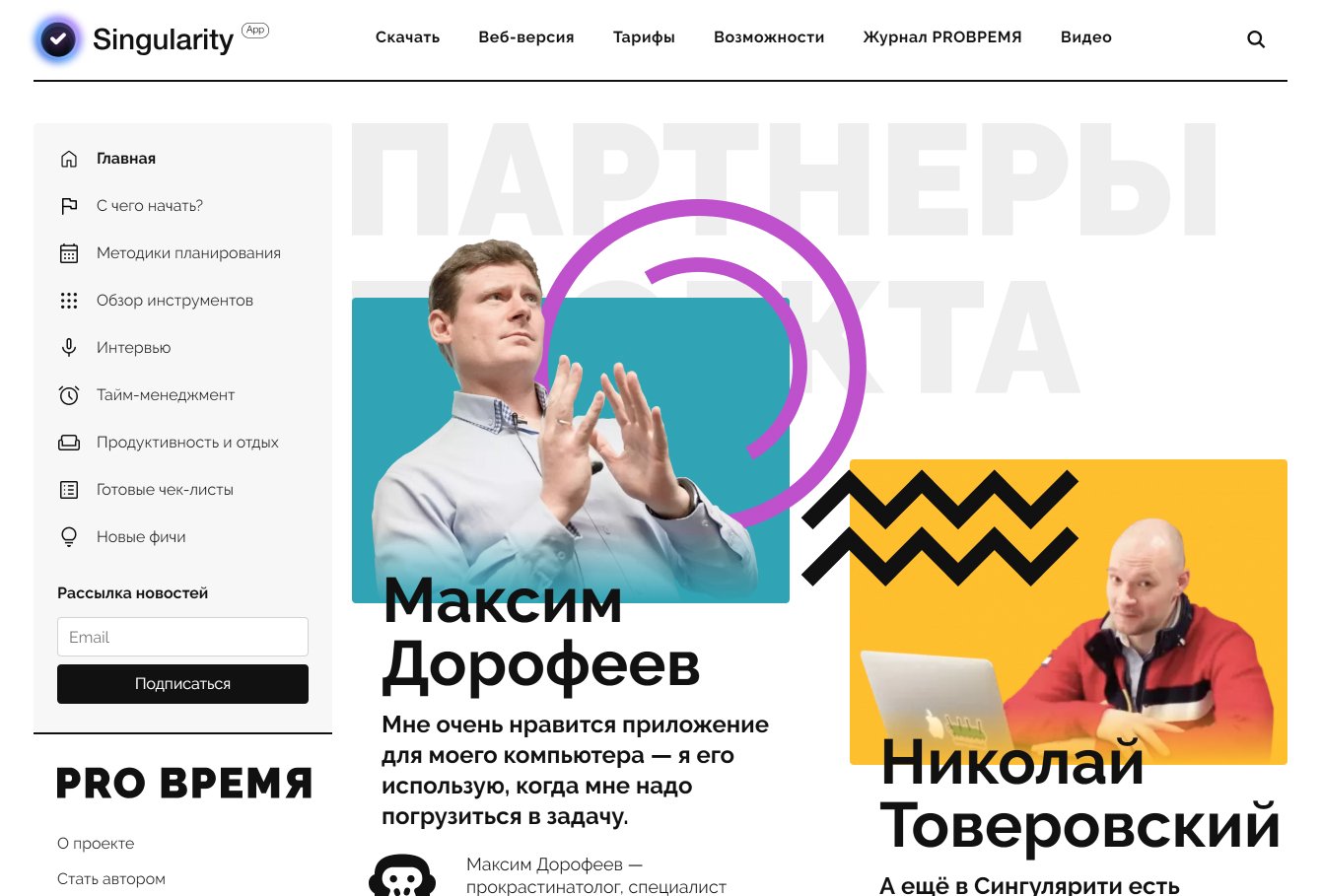
Task: Open the Скачать menu item
Action: point(407,37)
